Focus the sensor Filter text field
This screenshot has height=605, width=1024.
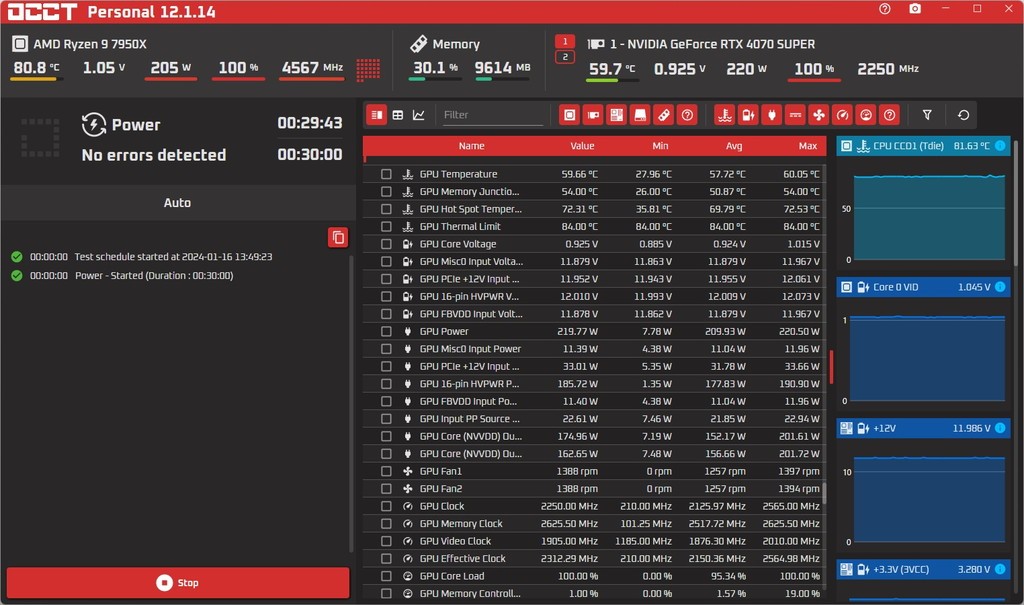pyautogui.click(x=492, y=115)
